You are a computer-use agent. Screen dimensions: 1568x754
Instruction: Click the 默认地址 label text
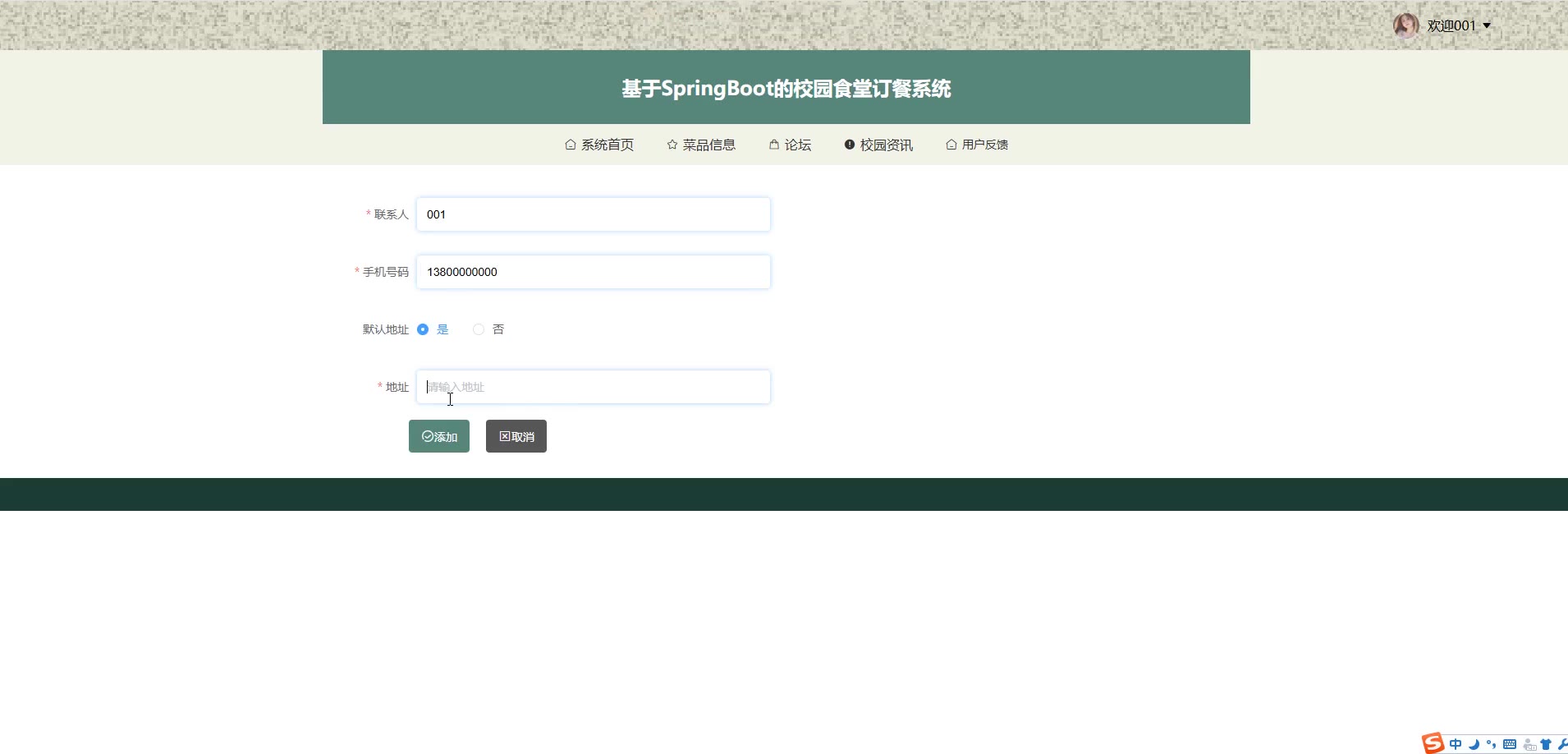pos(386,329)
